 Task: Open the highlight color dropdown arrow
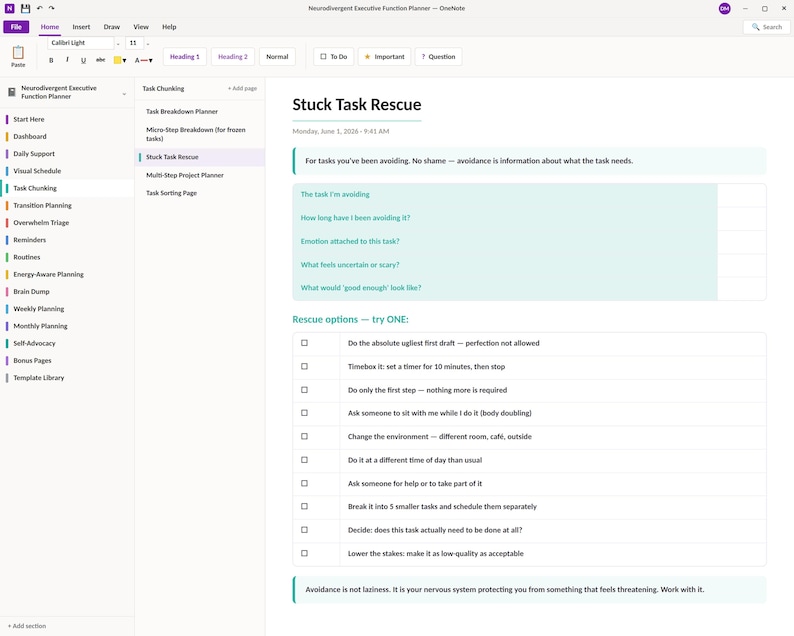coord(125,61)
